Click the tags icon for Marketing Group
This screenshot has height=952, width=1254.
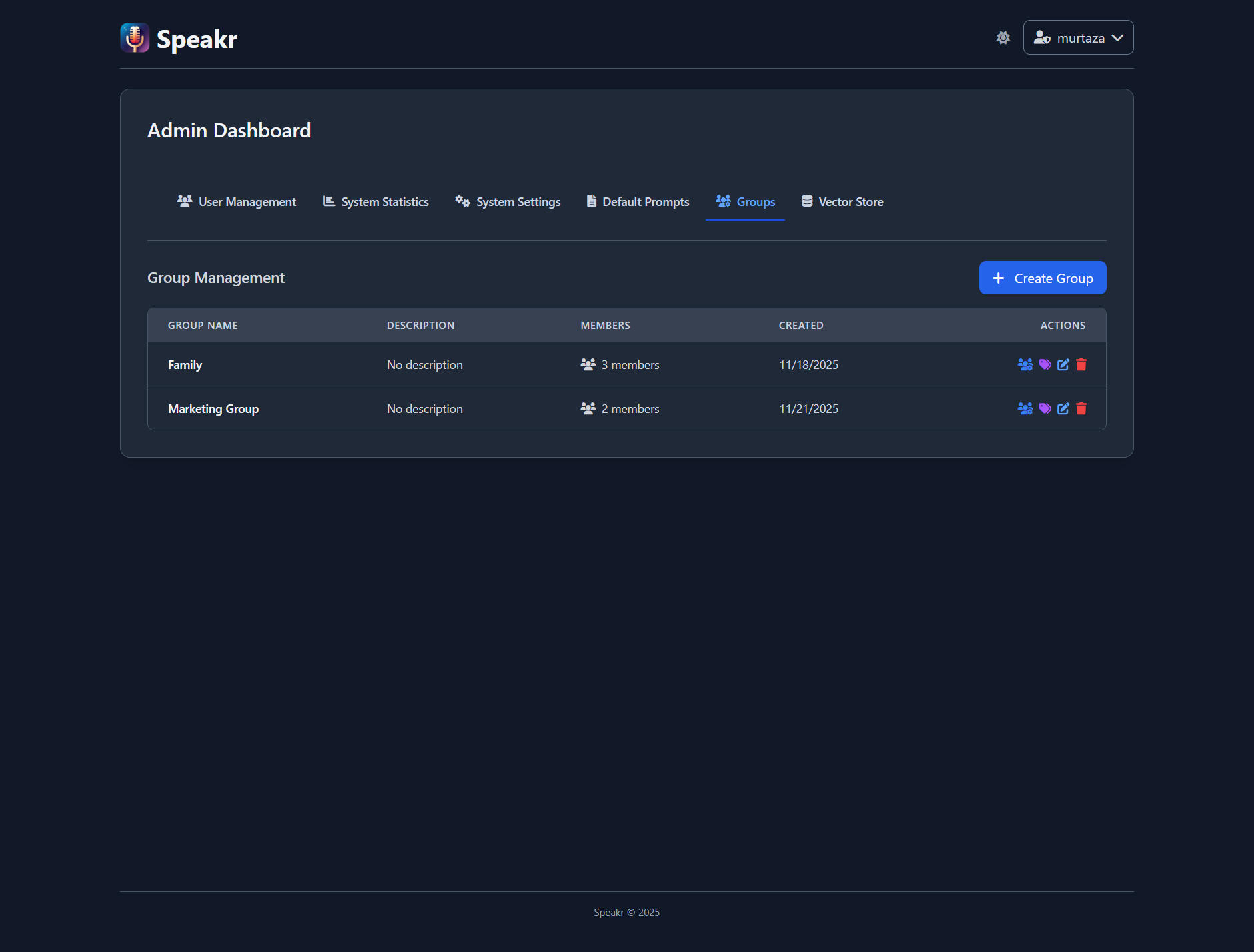coord(1045,408)
